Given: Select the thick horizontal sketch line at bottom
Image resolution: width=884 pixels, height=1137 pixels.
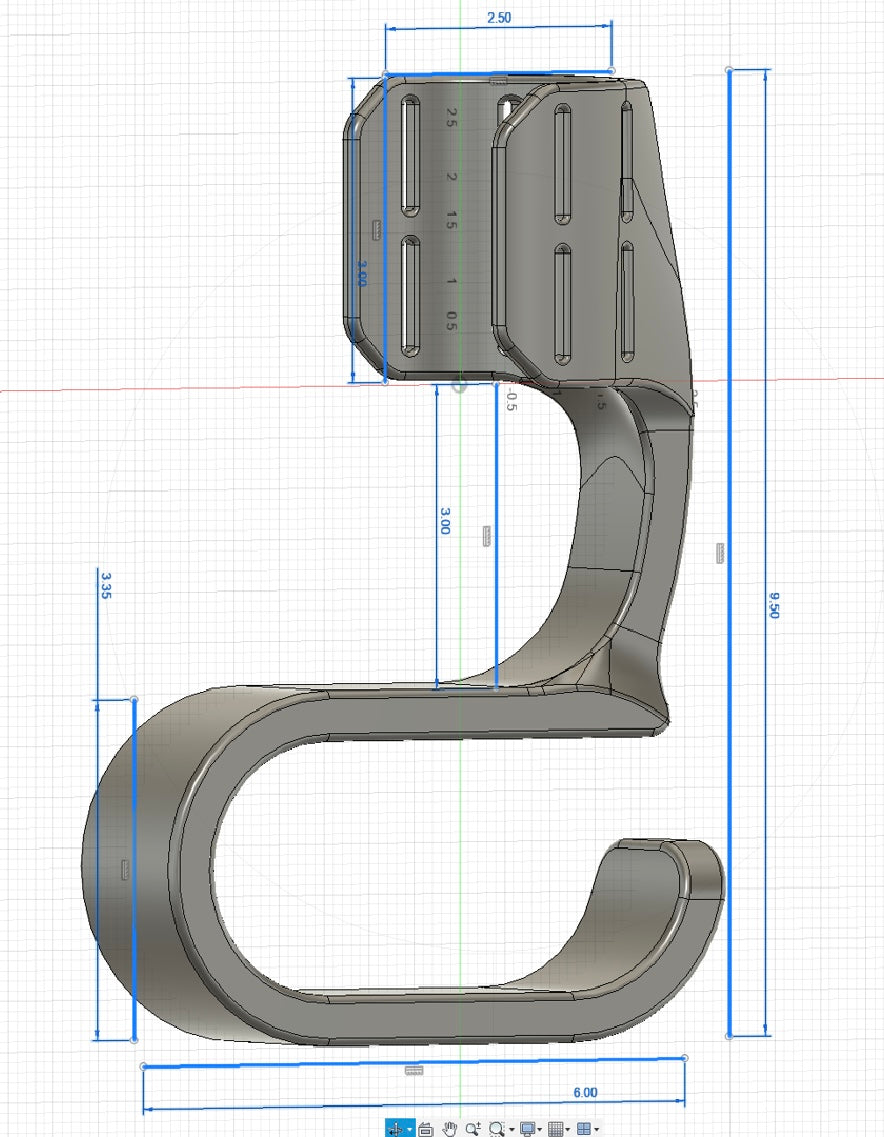Looking at the screenshot, I should (x=414, y=1060).
